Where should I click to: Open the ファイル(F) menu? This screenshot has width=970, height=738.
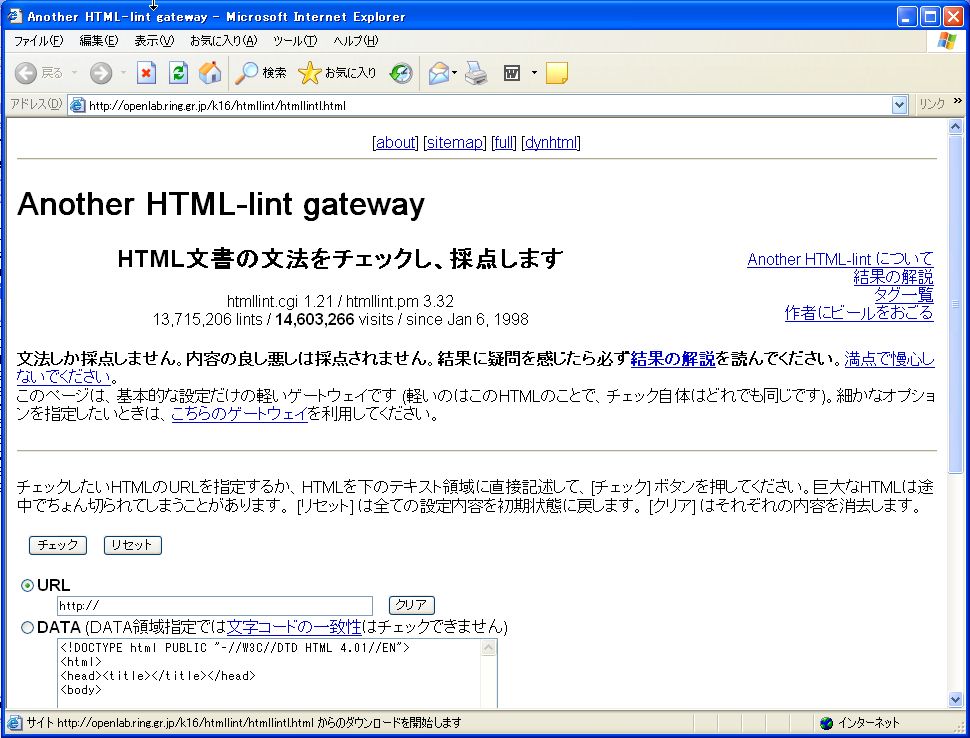(x=38, y=41)
